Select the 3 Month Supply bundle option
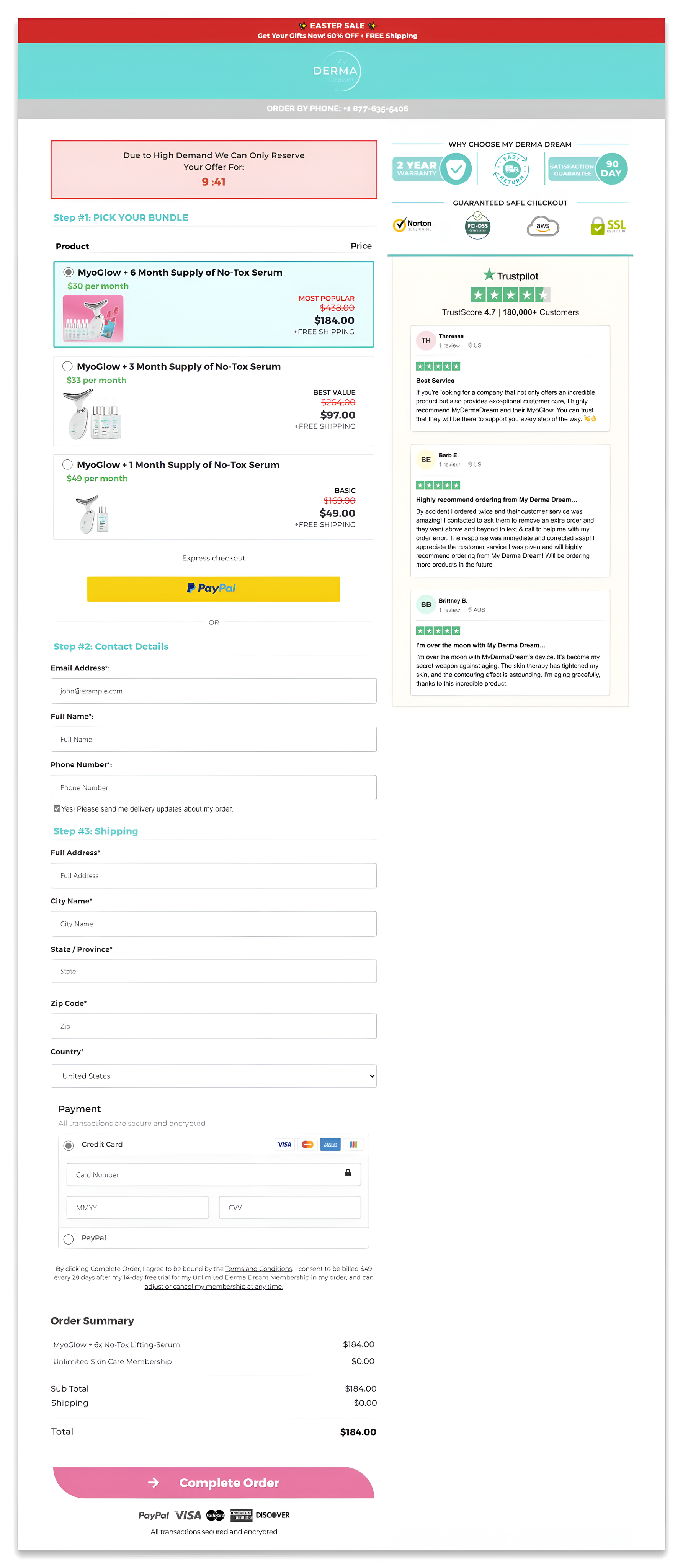This screenshot has width=683, height=1568. (67, 366)
